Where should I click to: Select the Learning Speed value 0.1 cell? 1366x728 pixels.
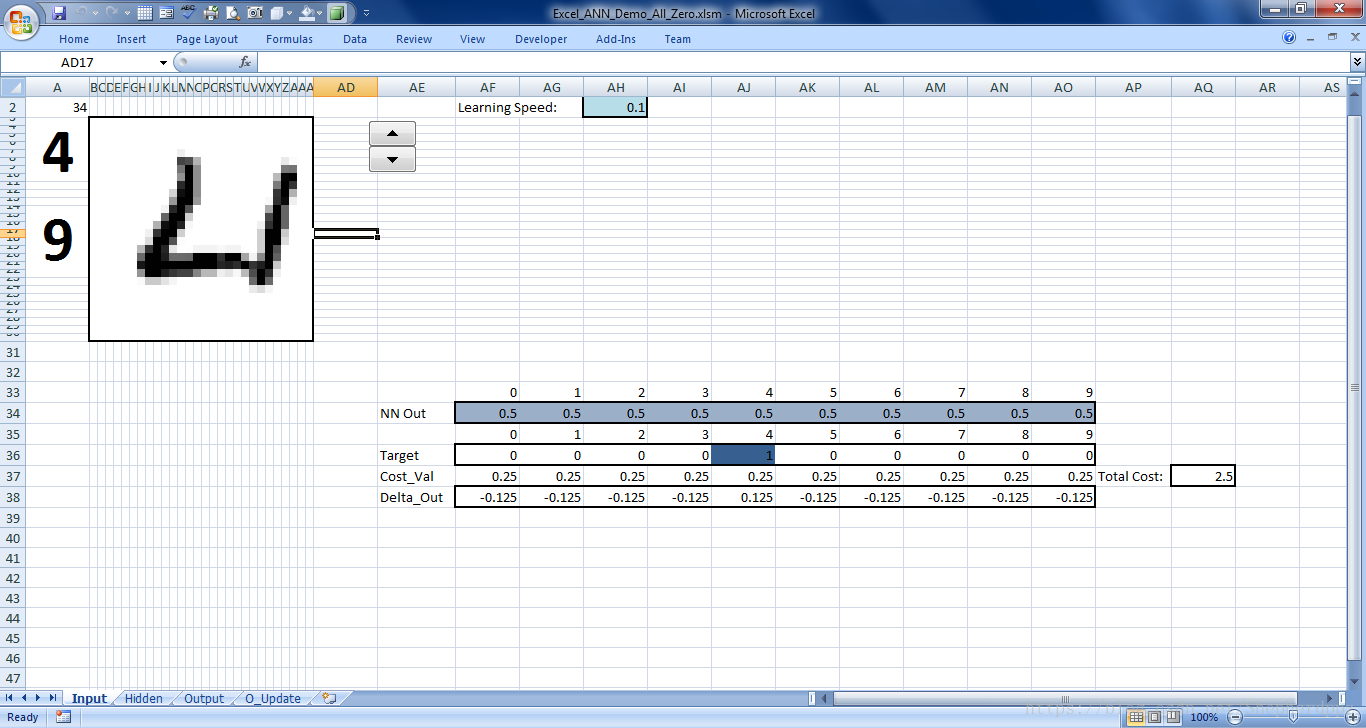point(615,107)
